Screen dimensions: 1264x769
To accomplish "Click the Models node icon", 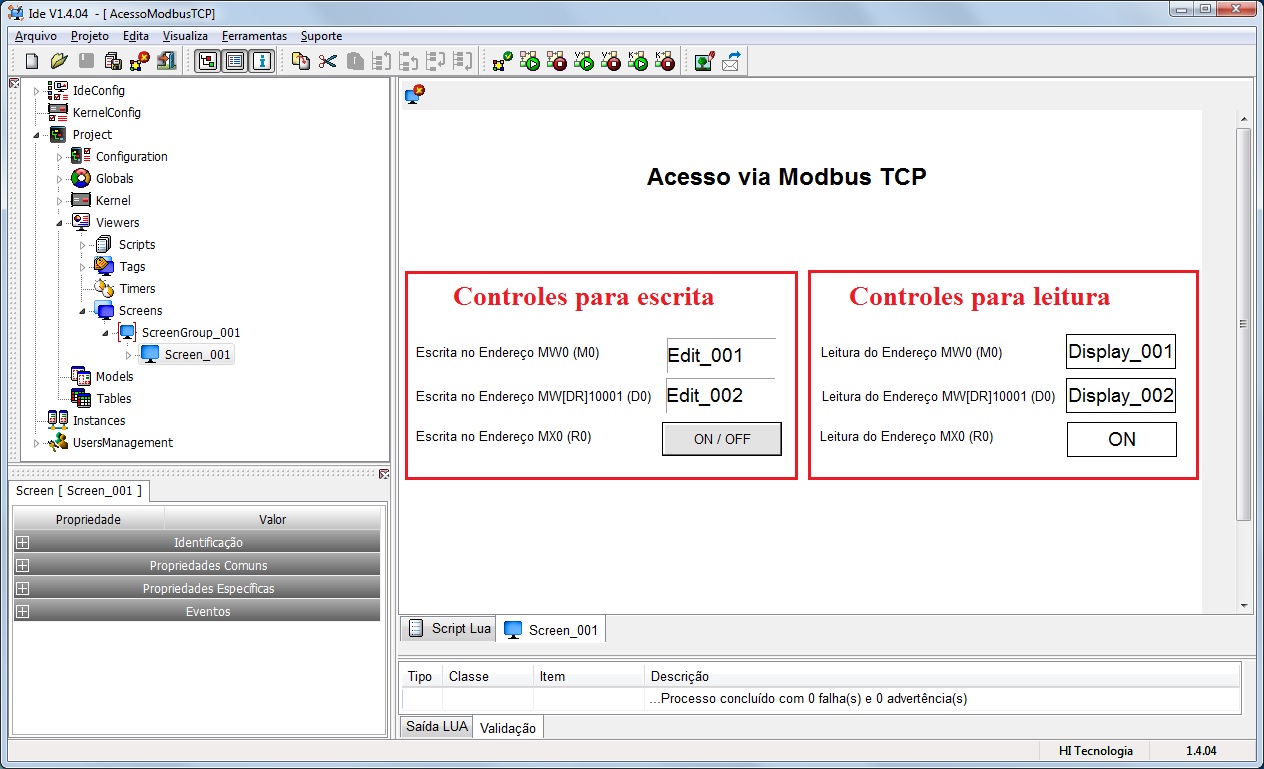I will pos(81,376).
